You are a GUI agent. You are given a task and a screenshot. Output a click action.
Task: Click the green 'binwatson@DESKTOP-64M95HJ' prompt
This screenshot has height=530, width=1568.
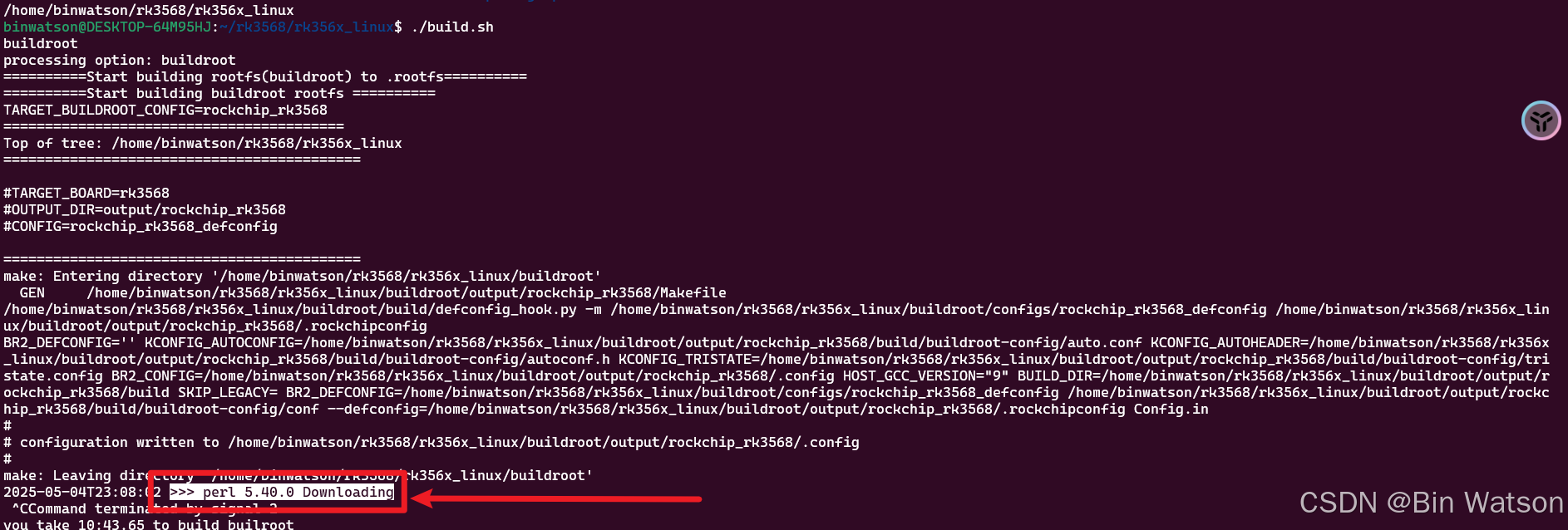click(107, 27)
